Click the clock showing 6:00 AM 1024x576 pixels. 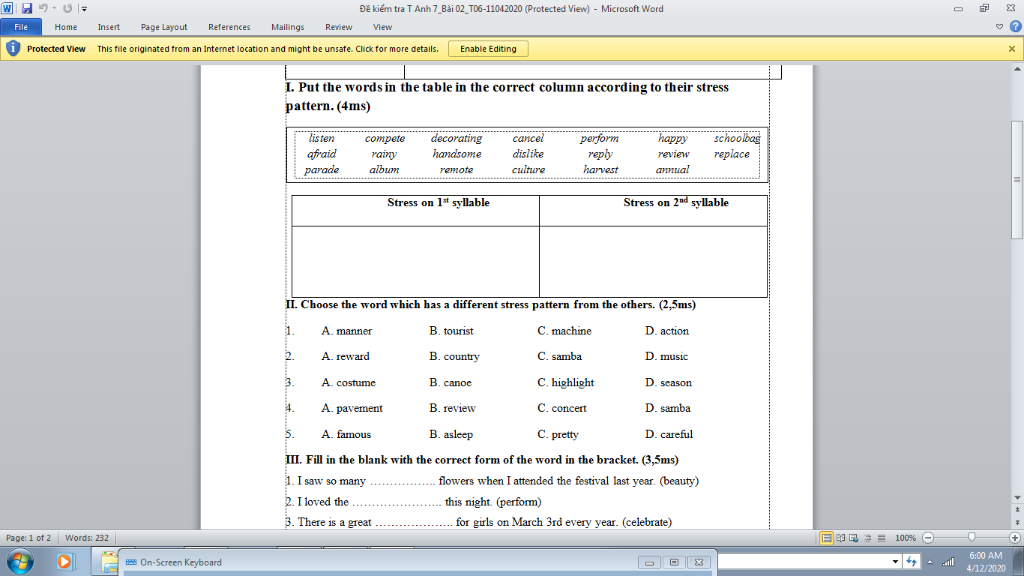tap(985, 556)
